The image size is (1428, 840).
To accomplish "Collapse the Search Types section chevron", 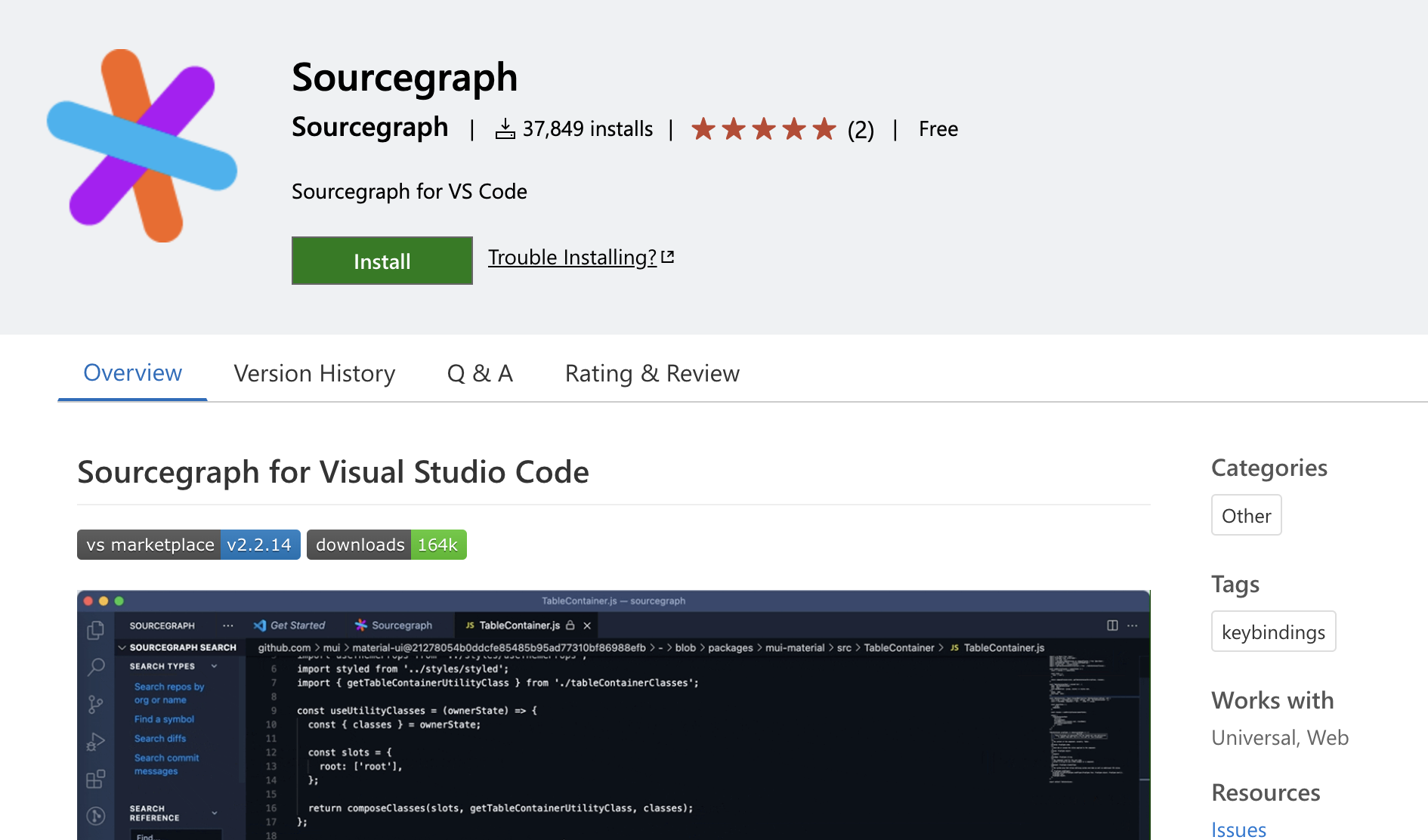I will [215, 666].
